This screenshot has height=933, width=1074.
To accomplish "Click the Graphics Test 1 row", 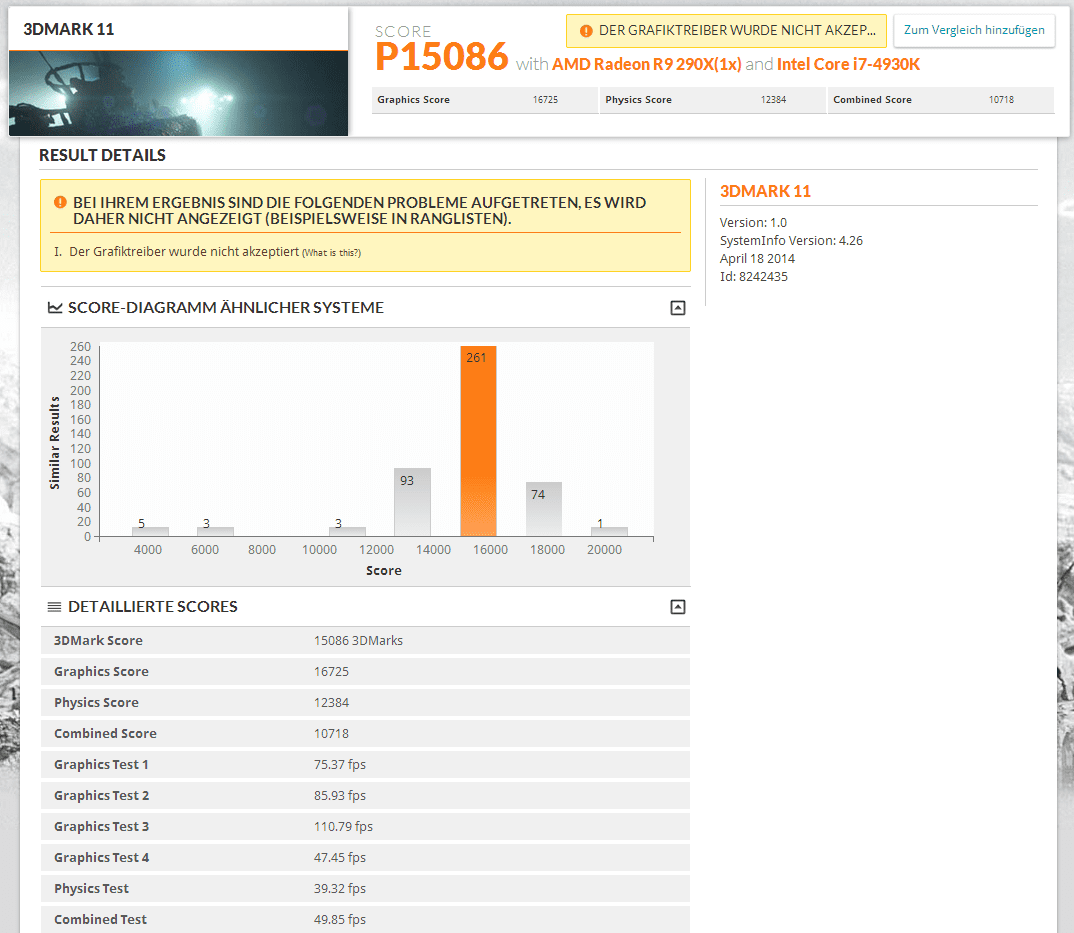I will pyautogui.click(x=365, y=764).
